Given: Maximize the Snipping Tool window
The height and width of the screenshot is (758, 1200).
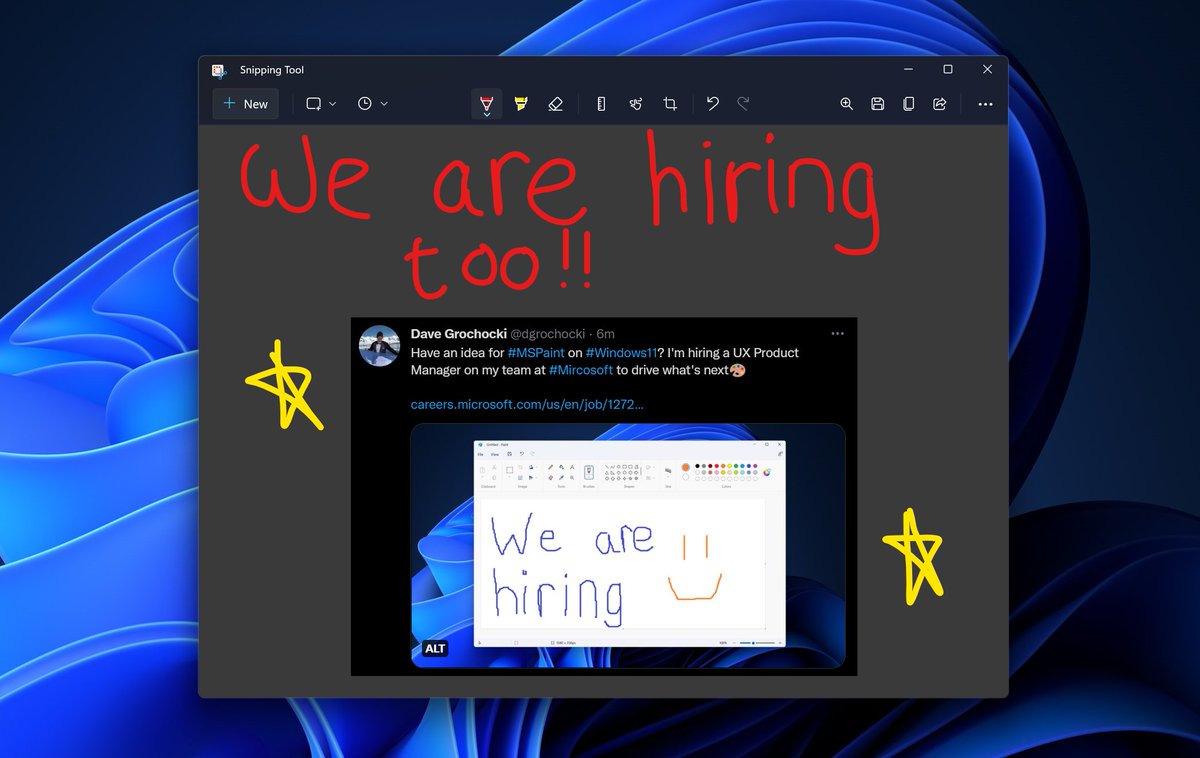Looking at the screenshot, I should (x=948, y=69).
